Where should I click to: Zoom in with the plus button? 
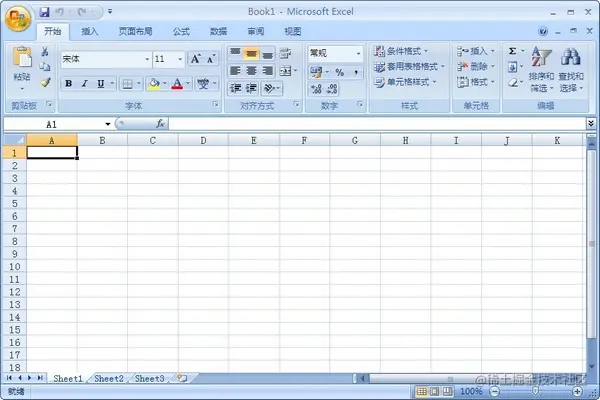tap(577, 391)
